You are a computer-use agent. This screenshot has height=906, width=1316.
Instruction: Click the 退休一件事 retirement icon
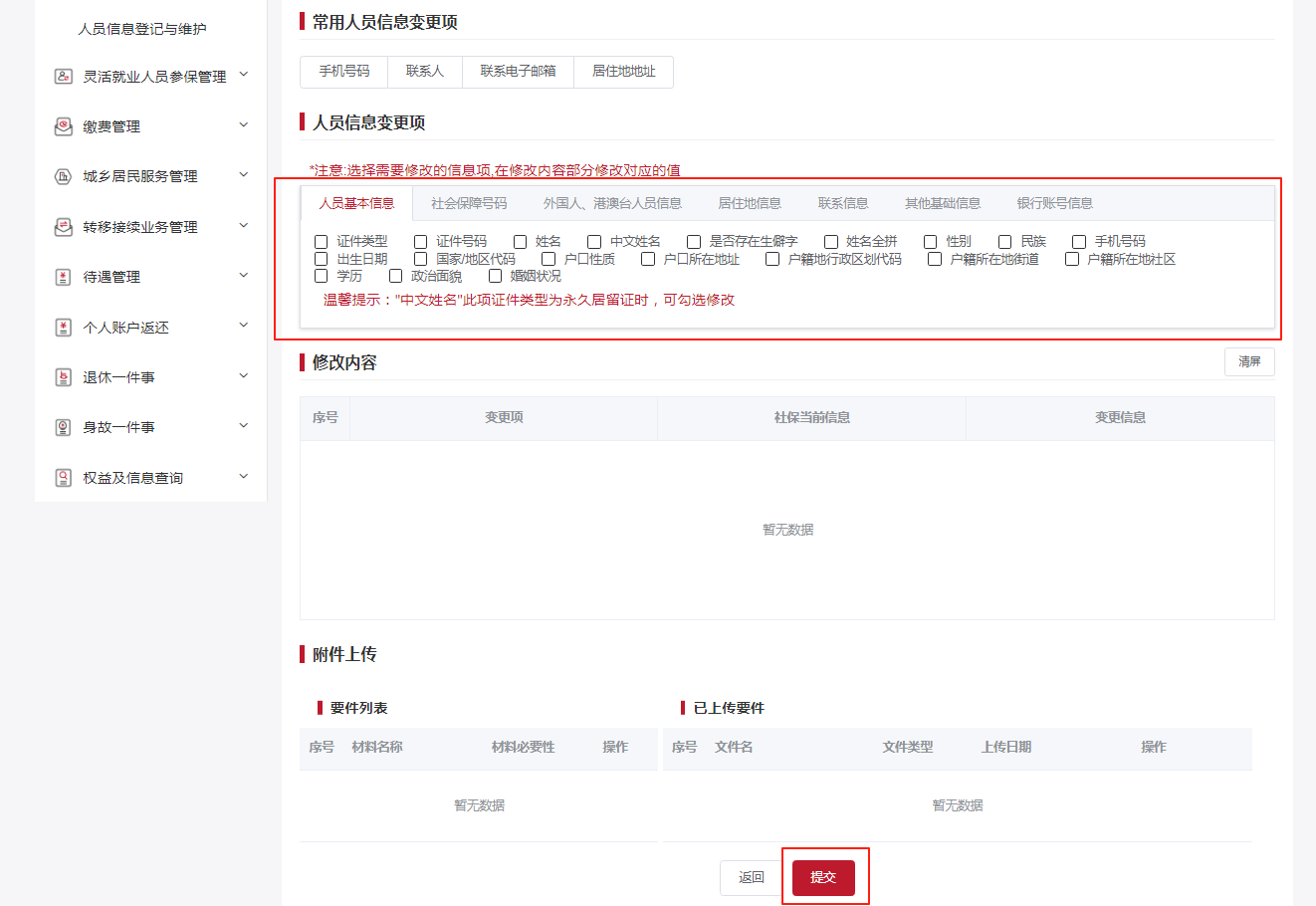click(x=58, y=376)
